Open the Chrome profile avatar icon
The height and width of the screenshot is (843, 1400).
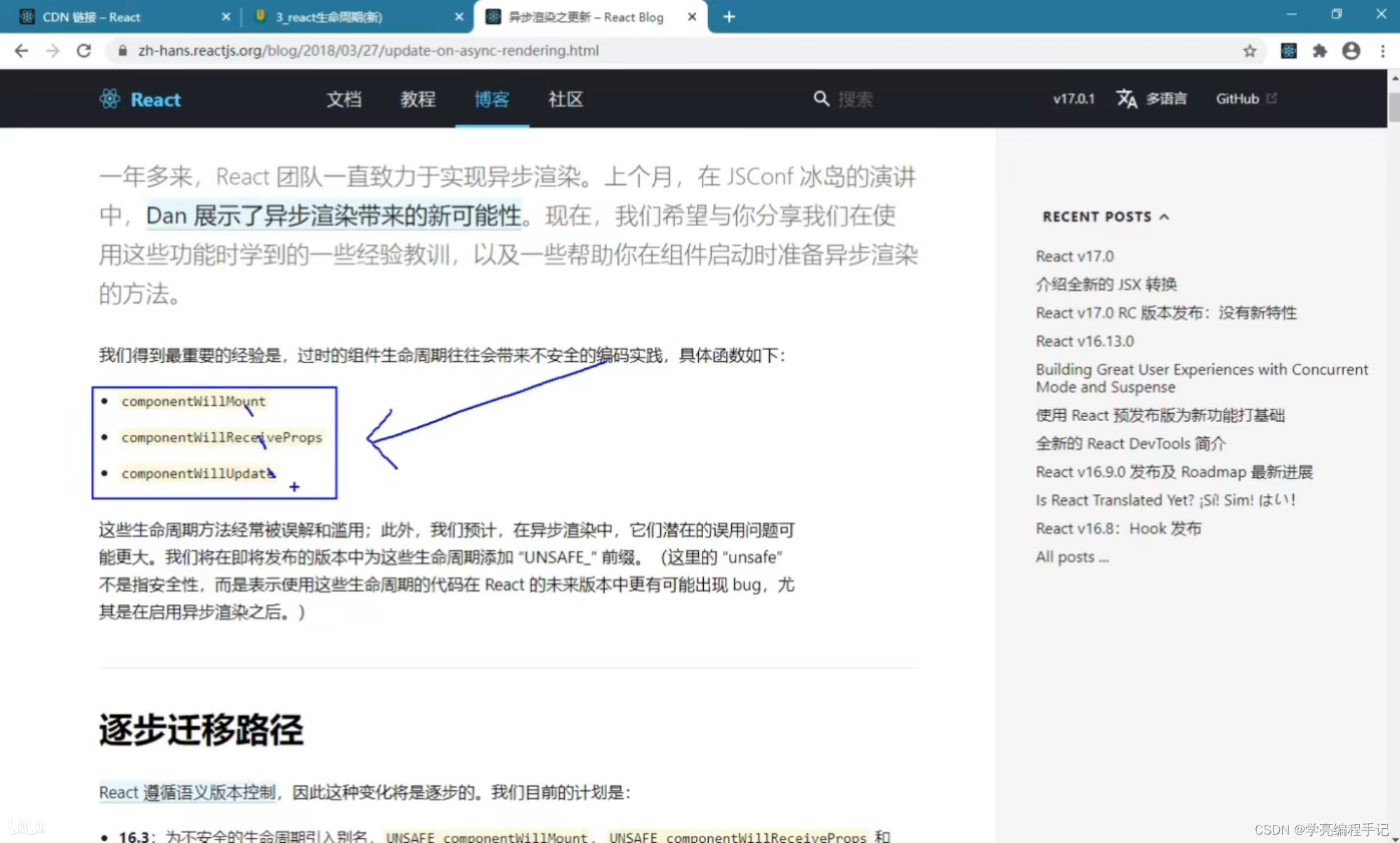1351,51
